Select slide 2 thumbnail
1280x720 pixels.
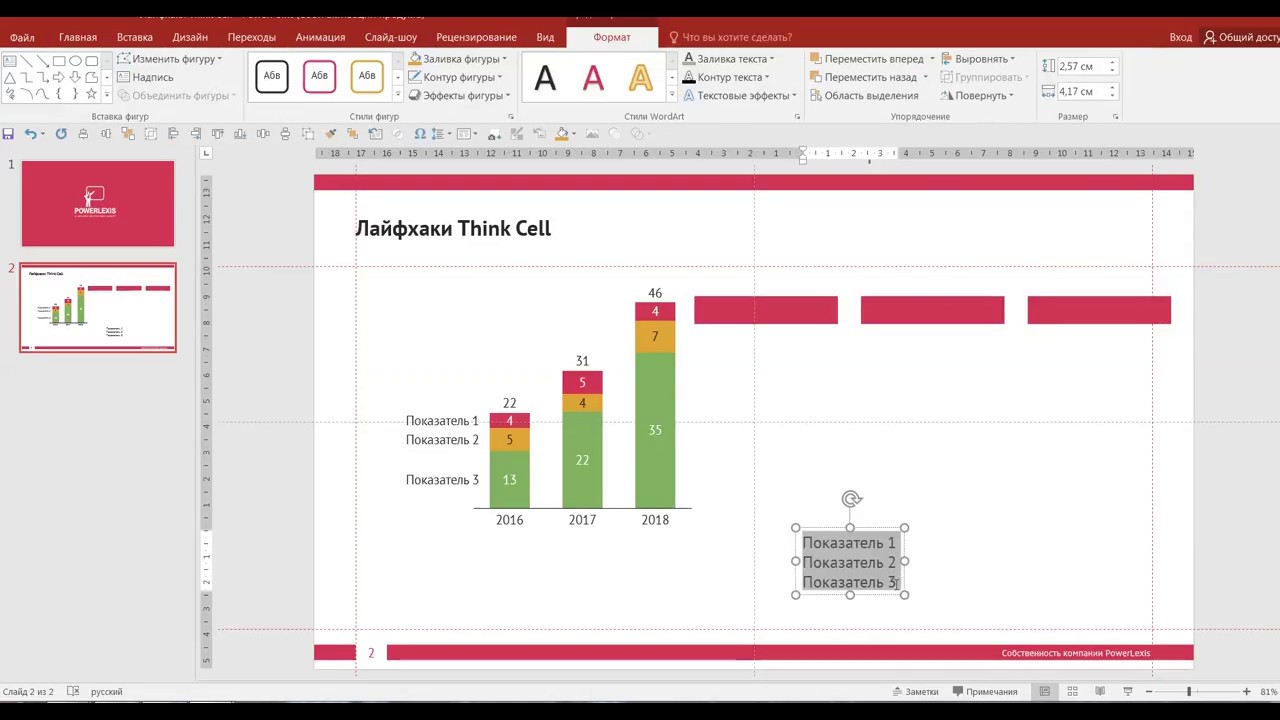coord(98,308)
